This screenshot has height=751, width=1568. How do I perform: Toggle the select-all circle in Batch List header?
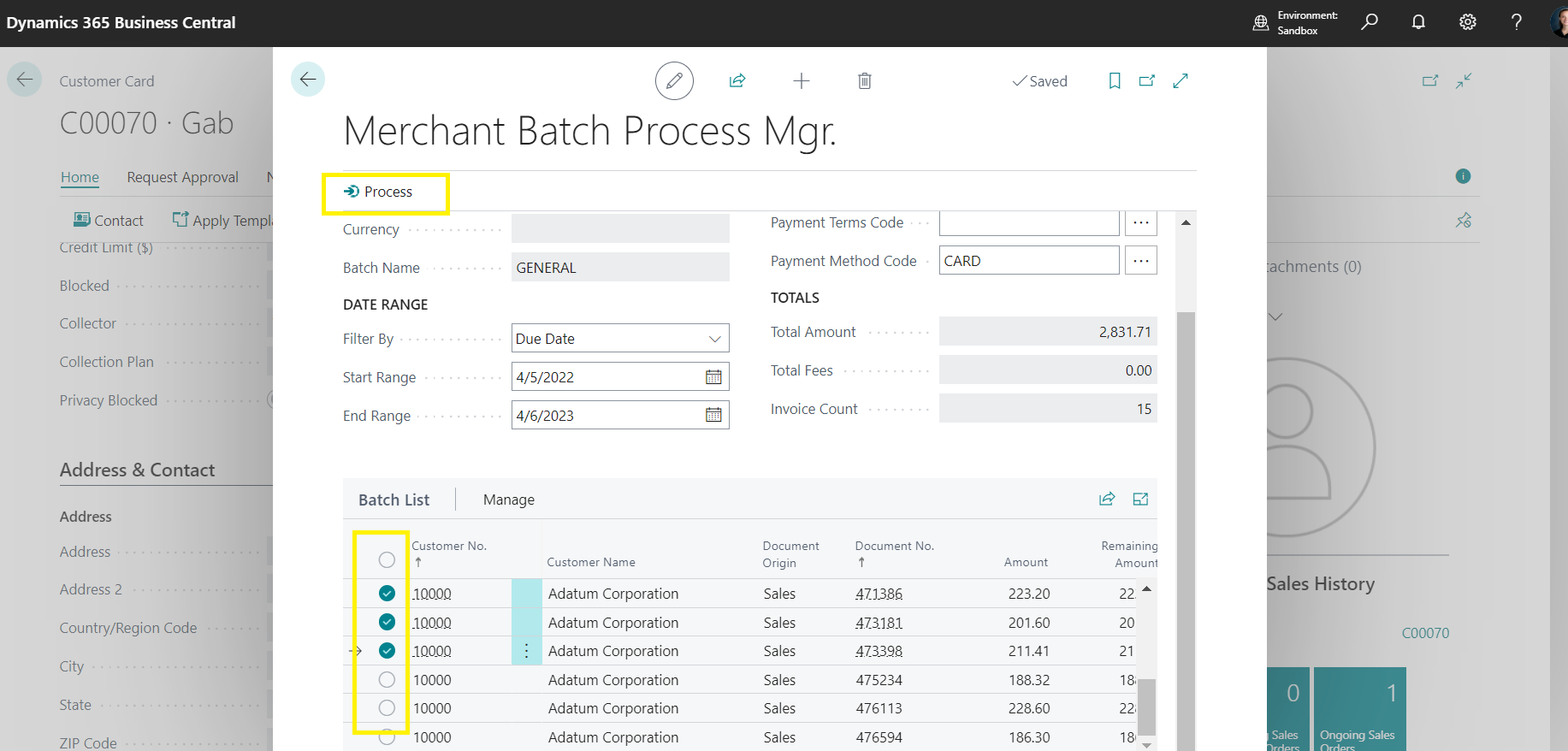point(387,560)
